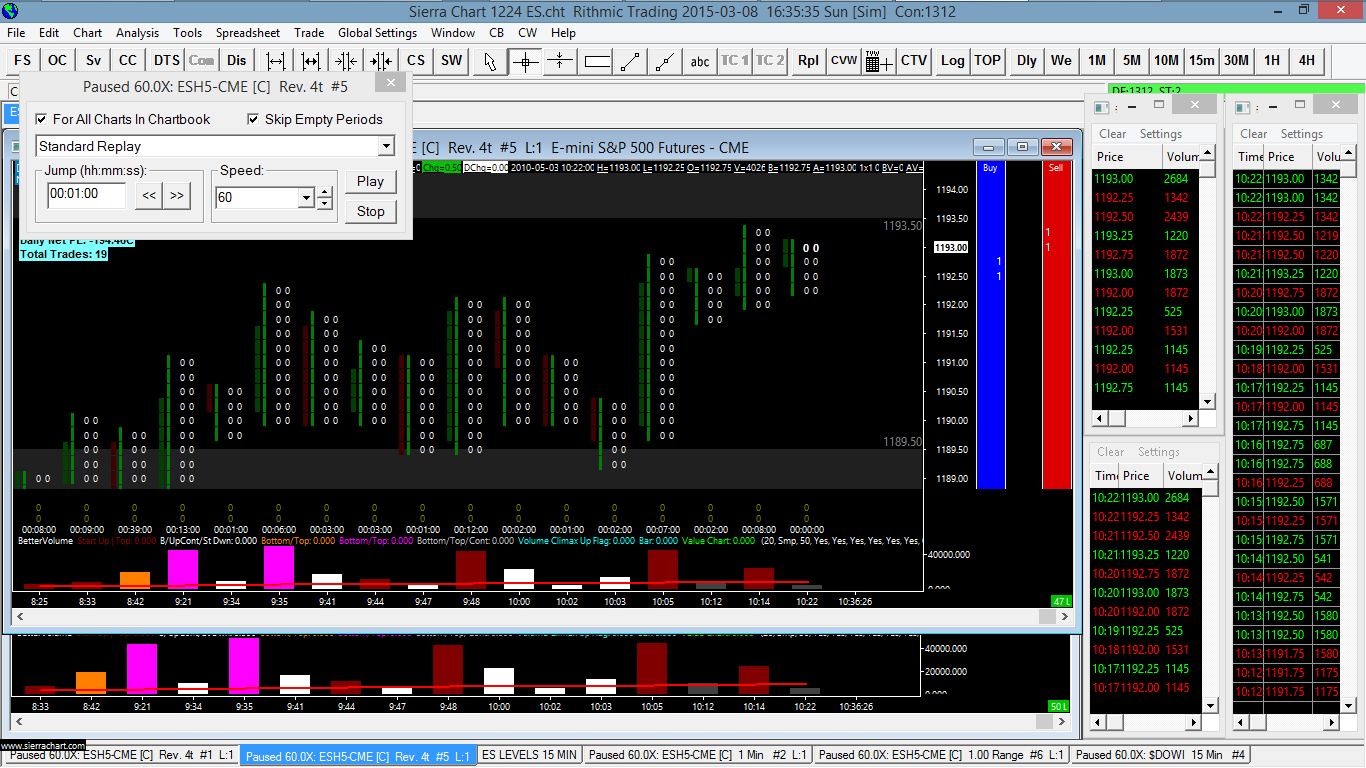Open the Global Settings menu
The height and width of the screenshot is (768, 1366).
(x=377, y=33)
